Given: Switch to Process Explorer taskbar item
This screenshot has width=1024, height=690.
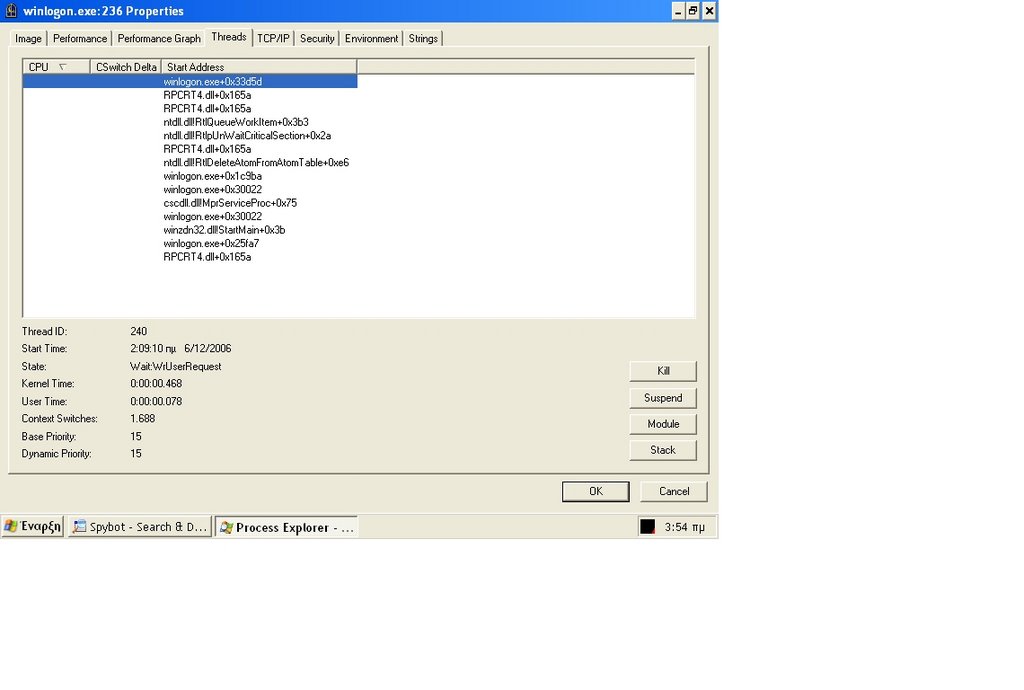Looking at the screenshot, I should 286,527.
